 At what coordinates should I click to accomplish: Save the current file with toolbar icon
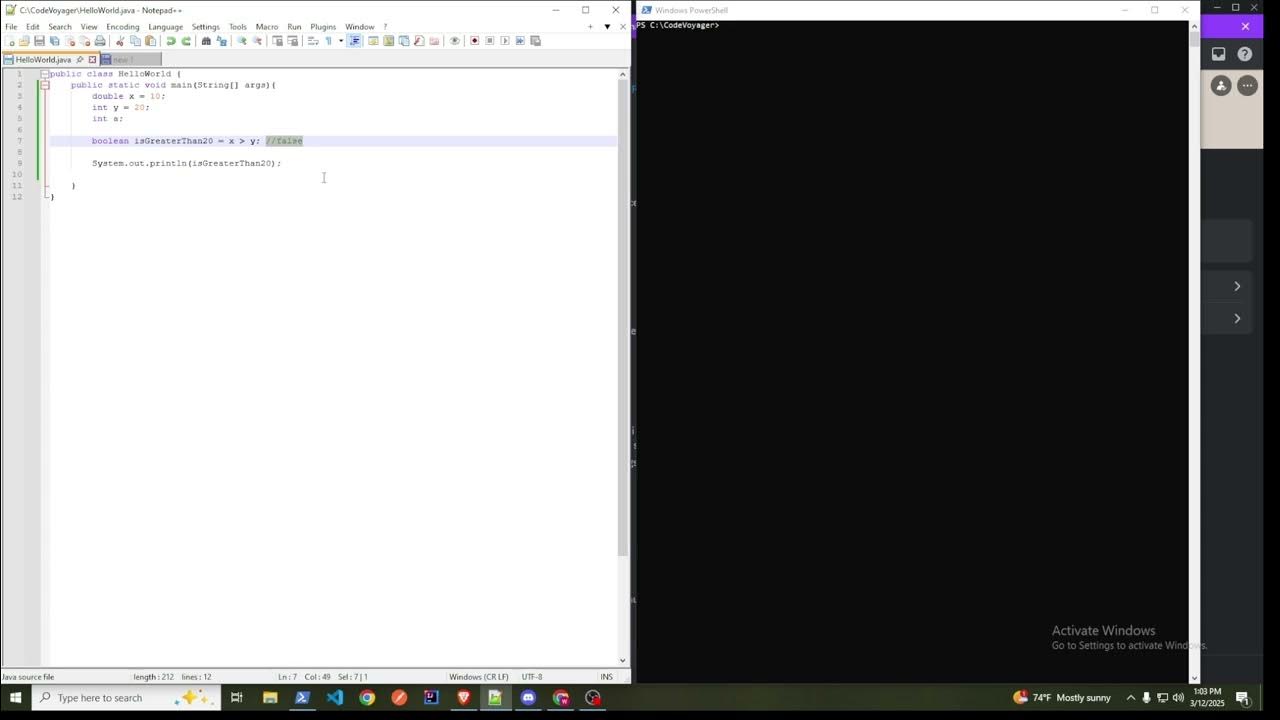pos(39,41)
